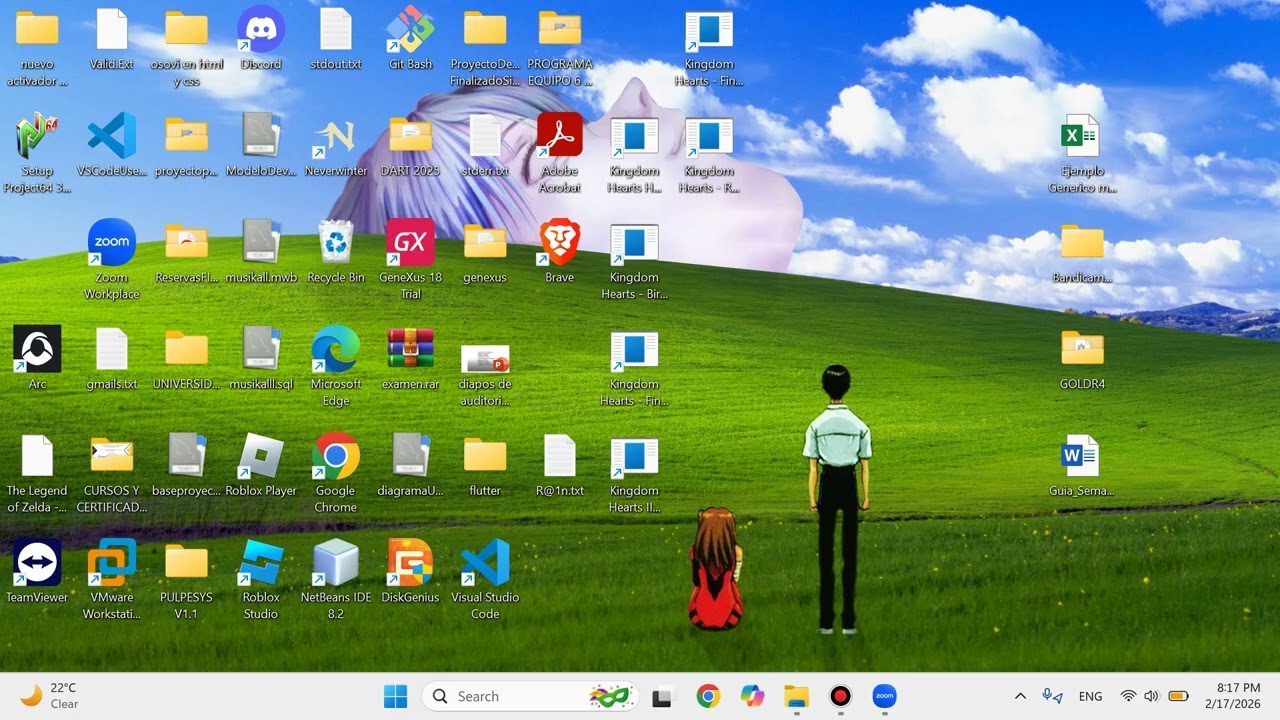Click the VMware Workstation desktop shortcut
1280x720 pixels.
[112, 580]
